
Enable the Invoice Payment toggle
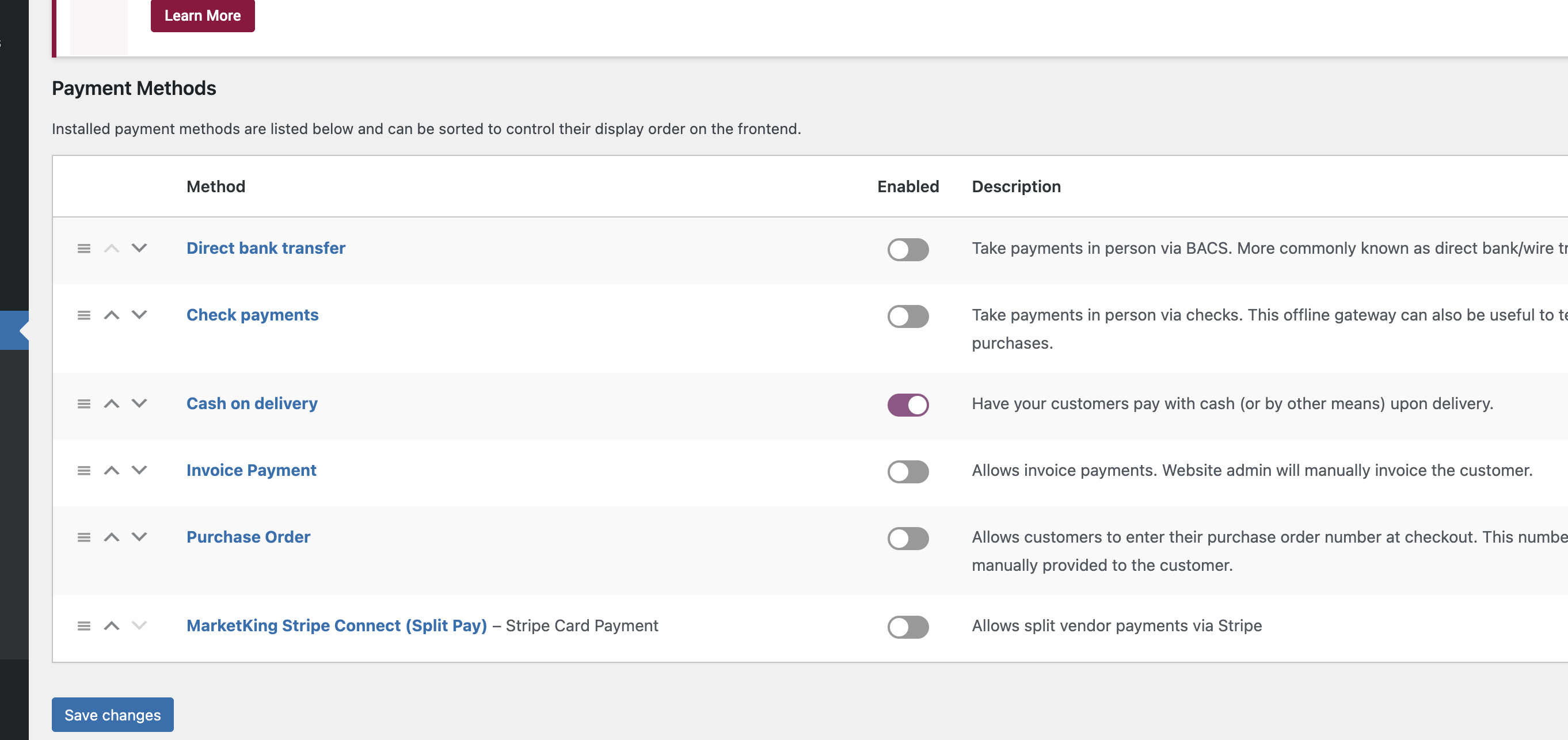pos(908,472)
